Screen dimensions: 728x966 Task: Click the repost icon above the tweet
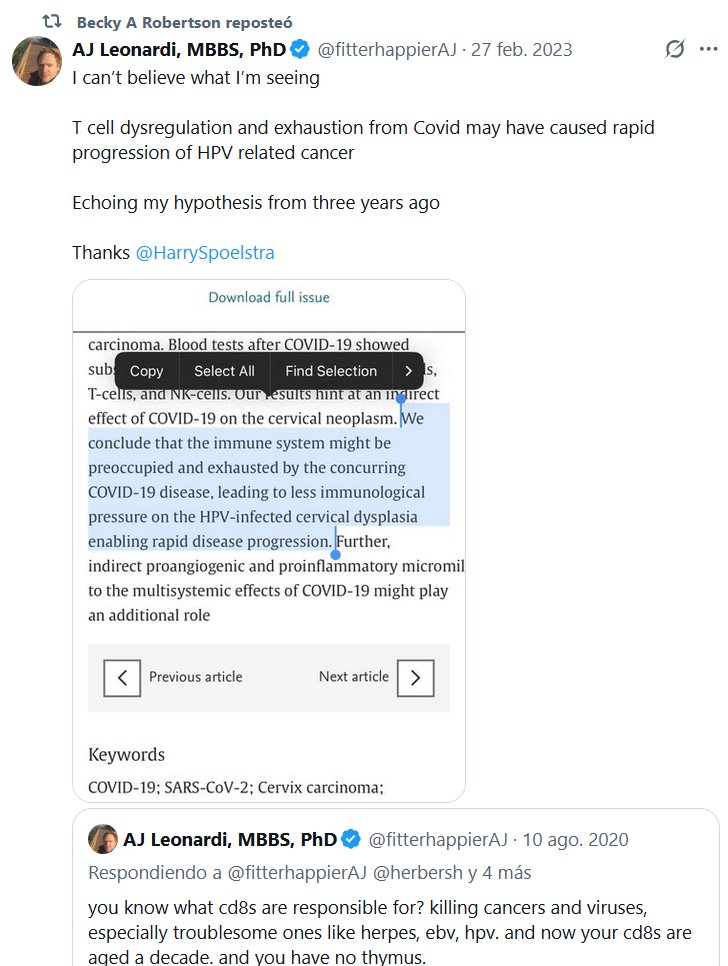pos(51,22)
